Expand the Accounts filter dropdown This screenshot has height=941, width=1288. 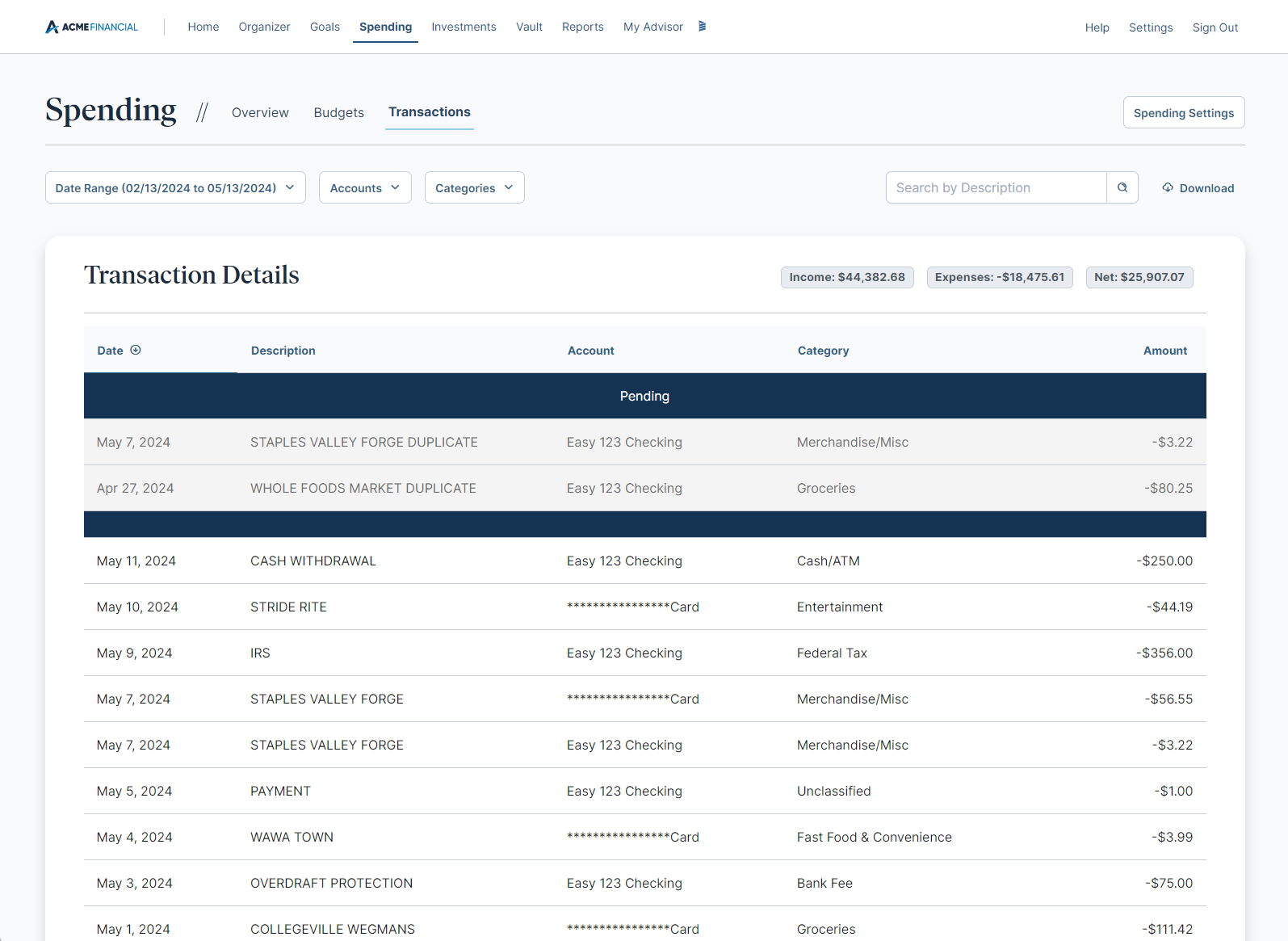[365, 187]
